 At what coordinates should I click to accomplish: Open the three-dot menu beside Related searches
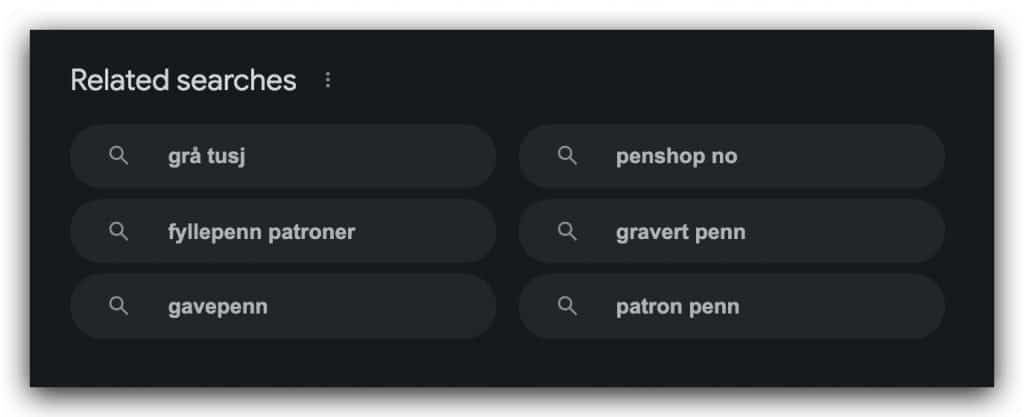(x=328, y=80)
